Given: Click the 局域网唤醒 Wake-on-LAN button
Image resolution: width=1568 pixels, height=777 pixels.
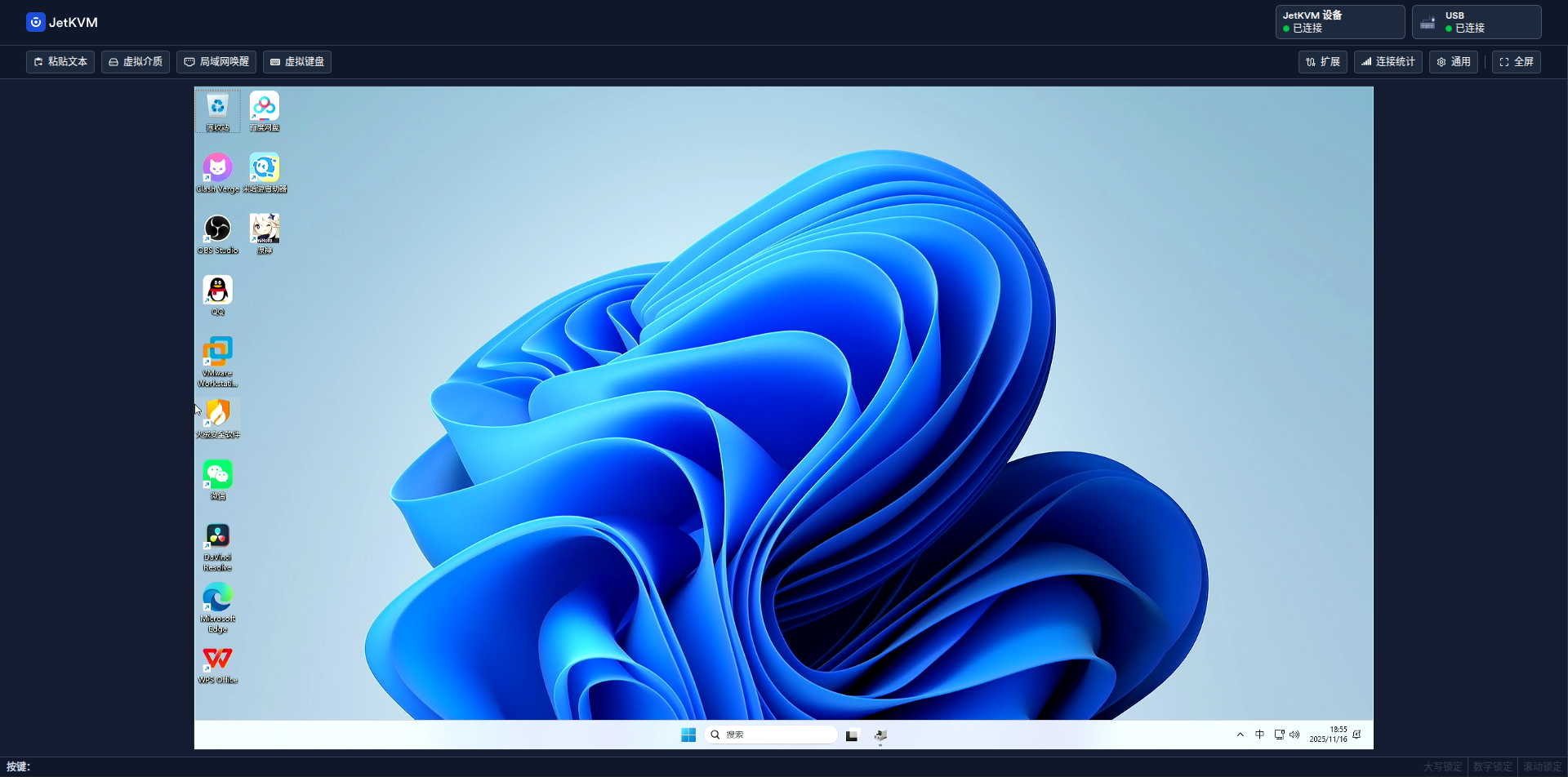Looking at the screenshot, I should pyautogui.click(x=216, y=62).
